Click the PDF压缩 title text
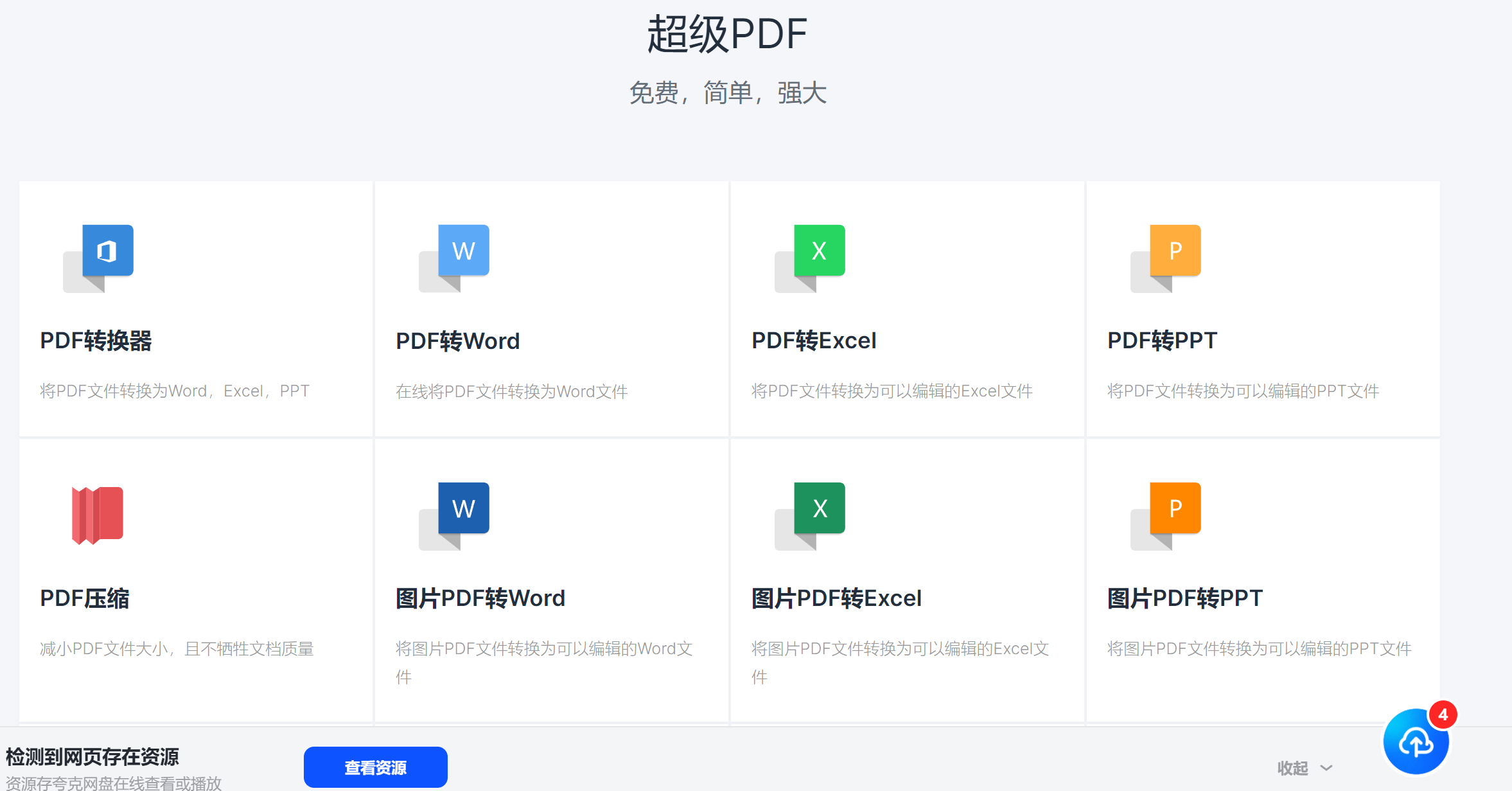Viewport: 1512px width, 791px height. (84, 598)
